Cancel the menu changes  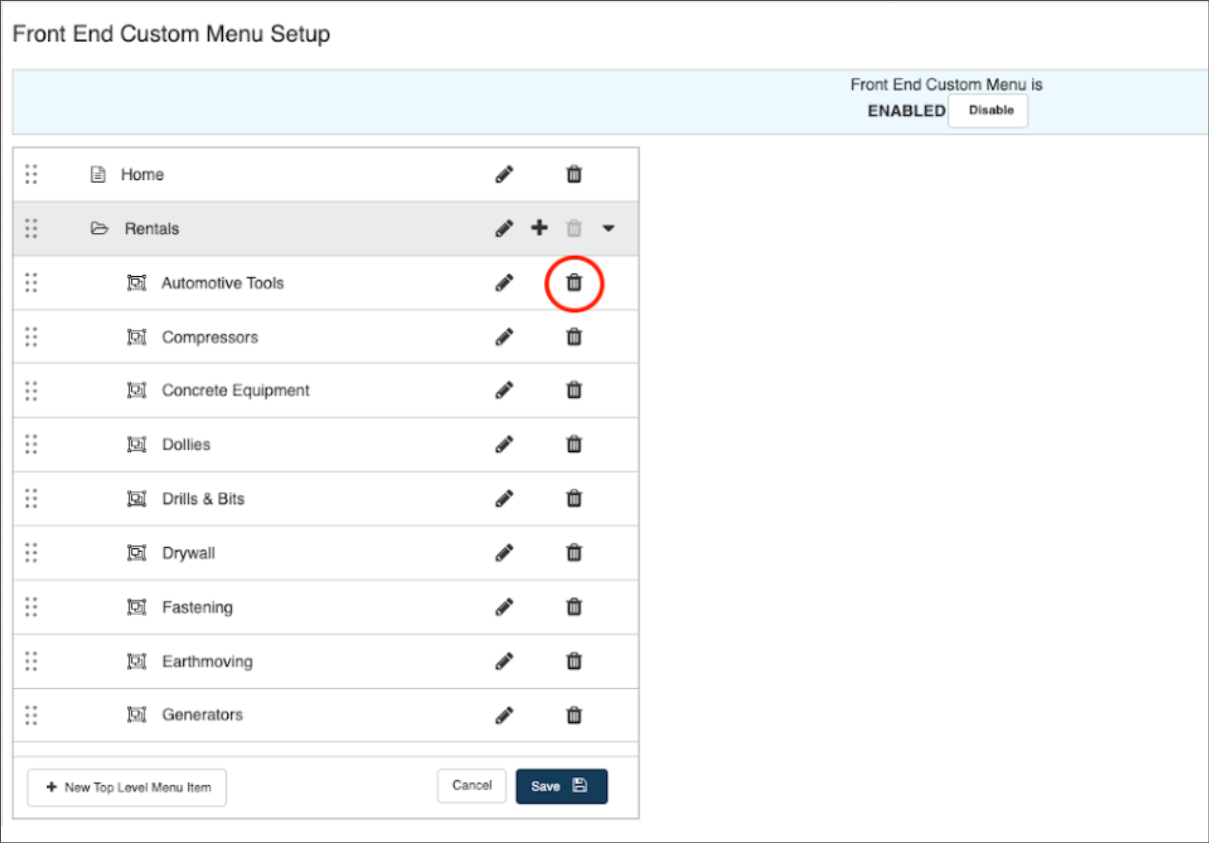[471, 786]
